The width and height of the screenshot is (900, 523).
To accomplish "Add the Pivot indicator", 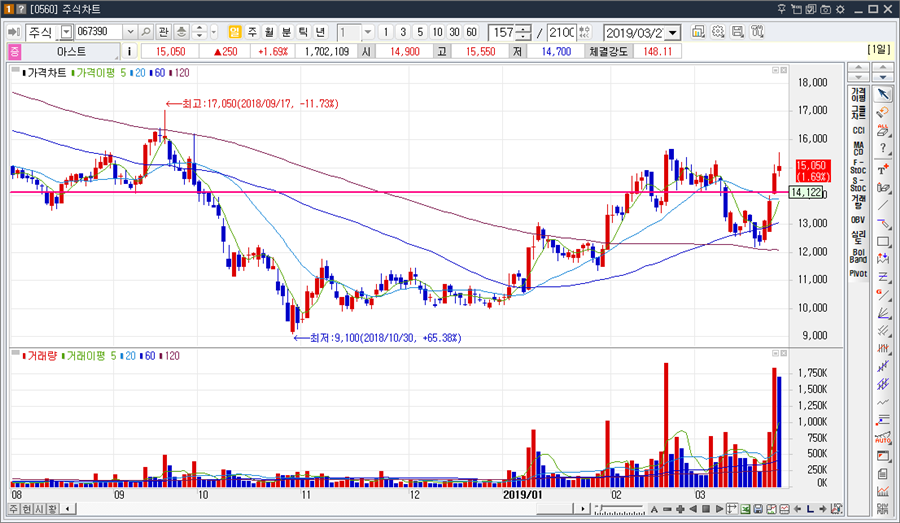I will click(x=858, y=273).
